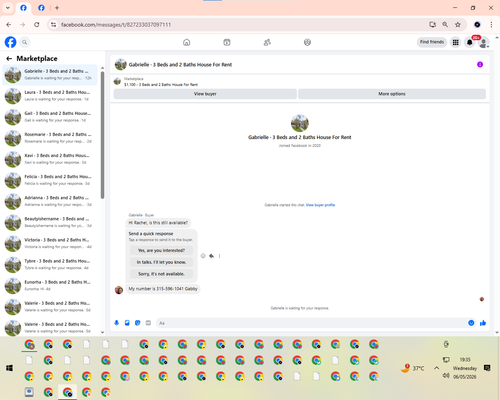Click the voice clip microphone icon
Image resolution: width=500 pixels, height=400 pixels.
pyautogui.click(x=116, y=323)
